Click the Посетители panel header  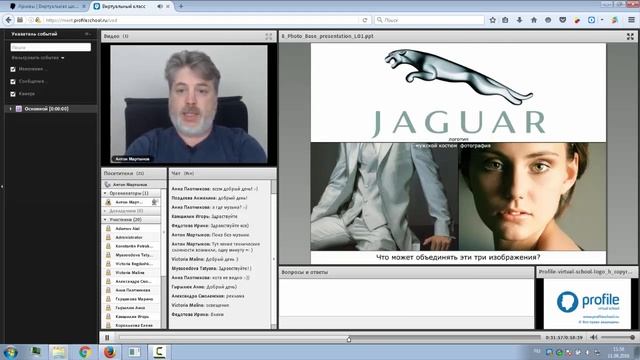pos(134,173)
